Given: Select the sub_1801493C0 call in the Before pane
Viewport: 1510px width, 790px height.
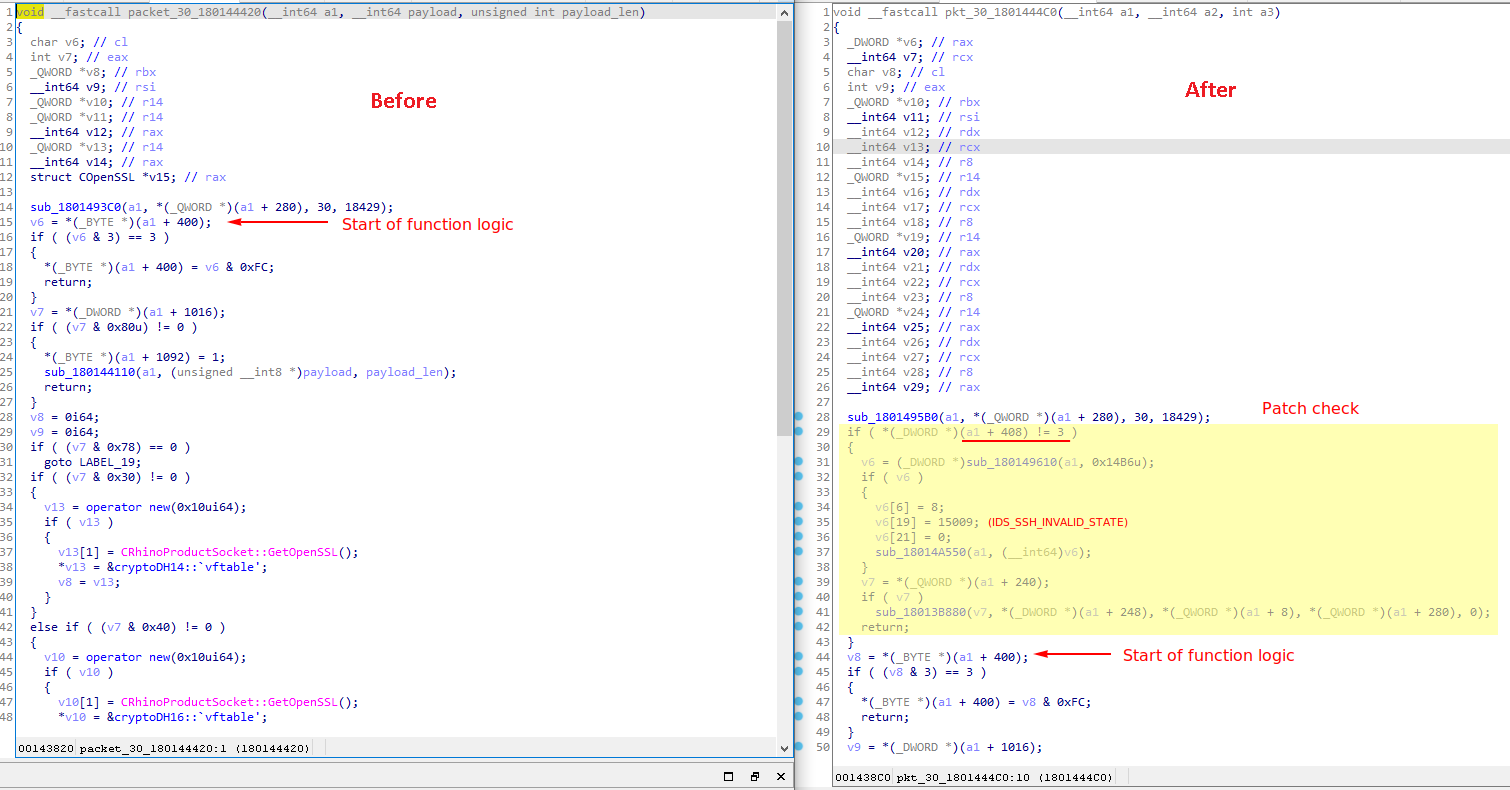Looking at the screenshot, I should click(x=74, y=207).
